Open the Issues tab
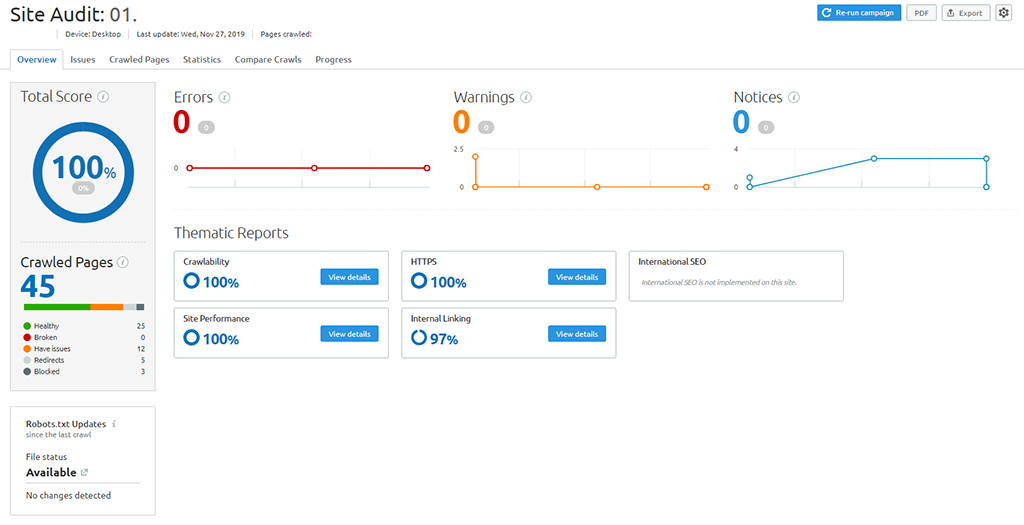This screenshot has height=525, width=1024. point(83,59)
